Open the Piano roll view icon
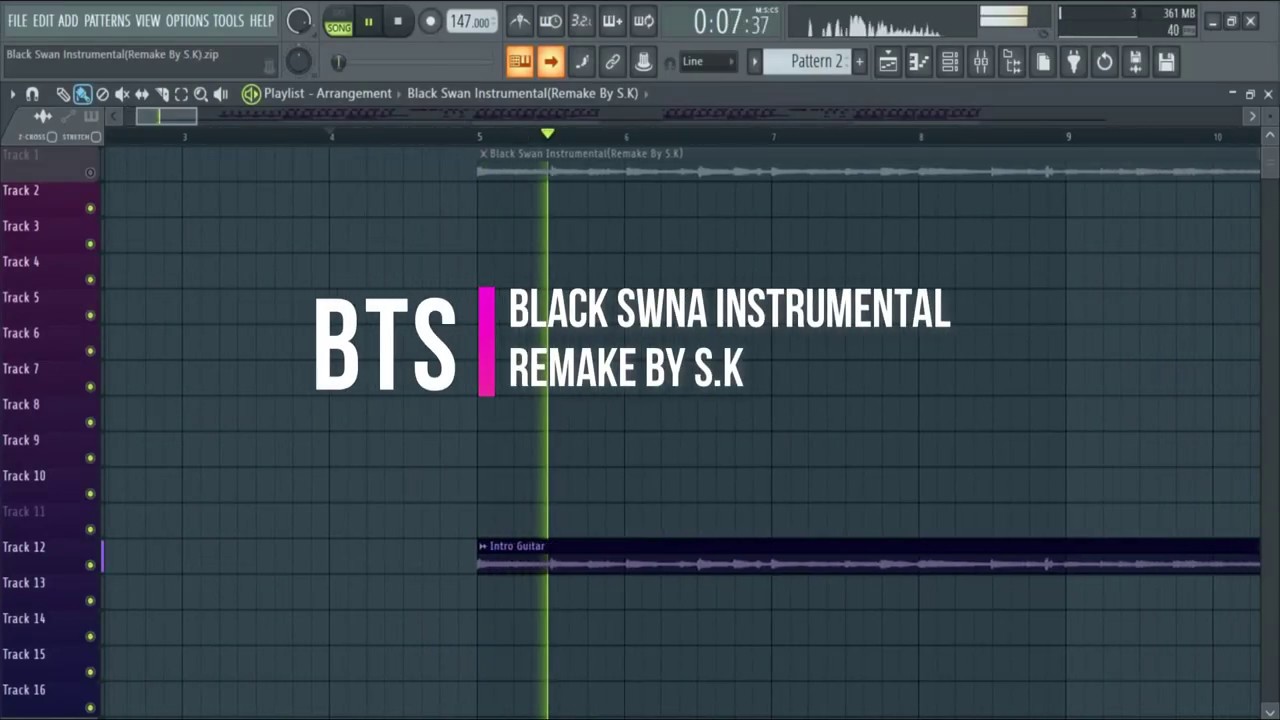 coord(919,62)
